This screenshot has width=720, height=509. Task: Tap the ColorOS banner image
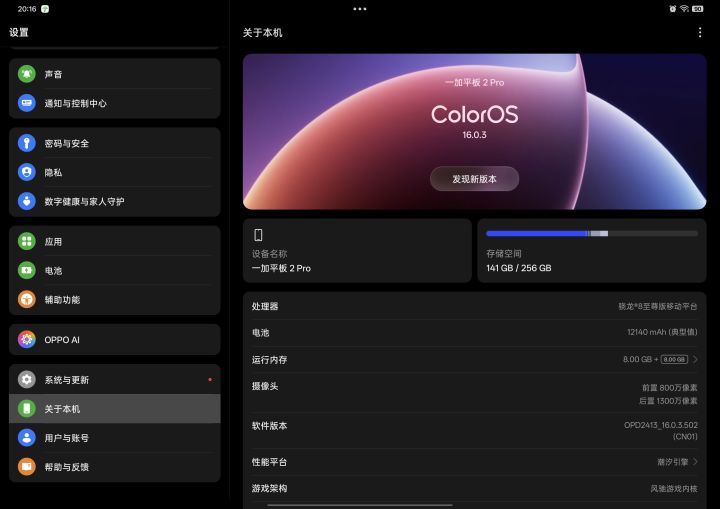click(474, 131)
